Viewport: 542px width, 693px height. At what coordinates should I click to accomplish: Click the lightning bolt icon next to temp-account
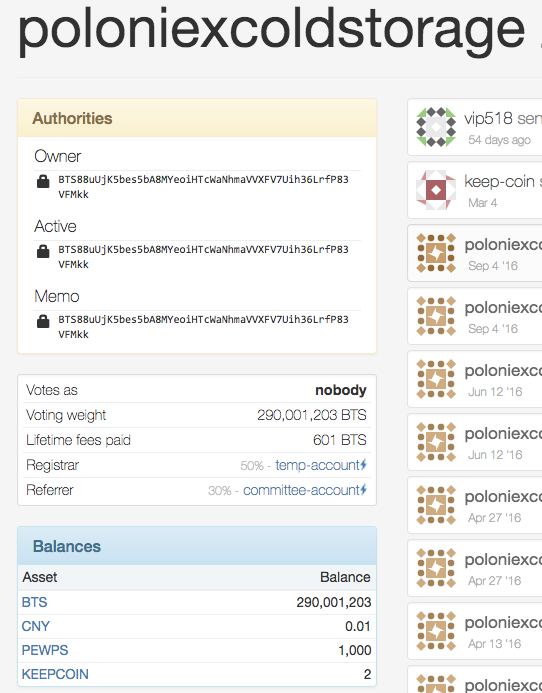pos(363,465)
